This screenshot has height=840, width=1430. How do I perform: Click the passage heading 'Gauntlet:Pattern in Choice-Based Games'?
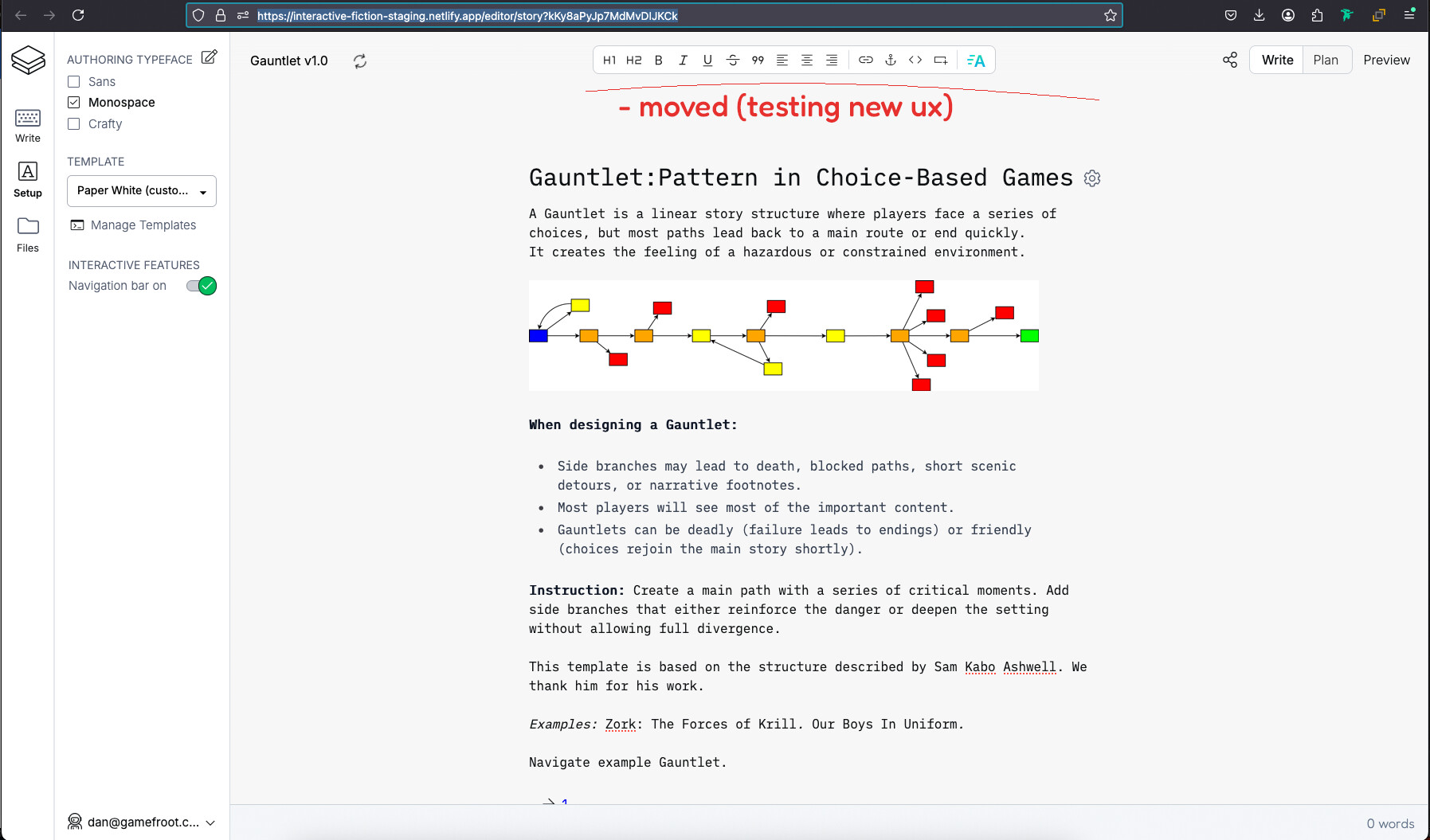[801, 178]
